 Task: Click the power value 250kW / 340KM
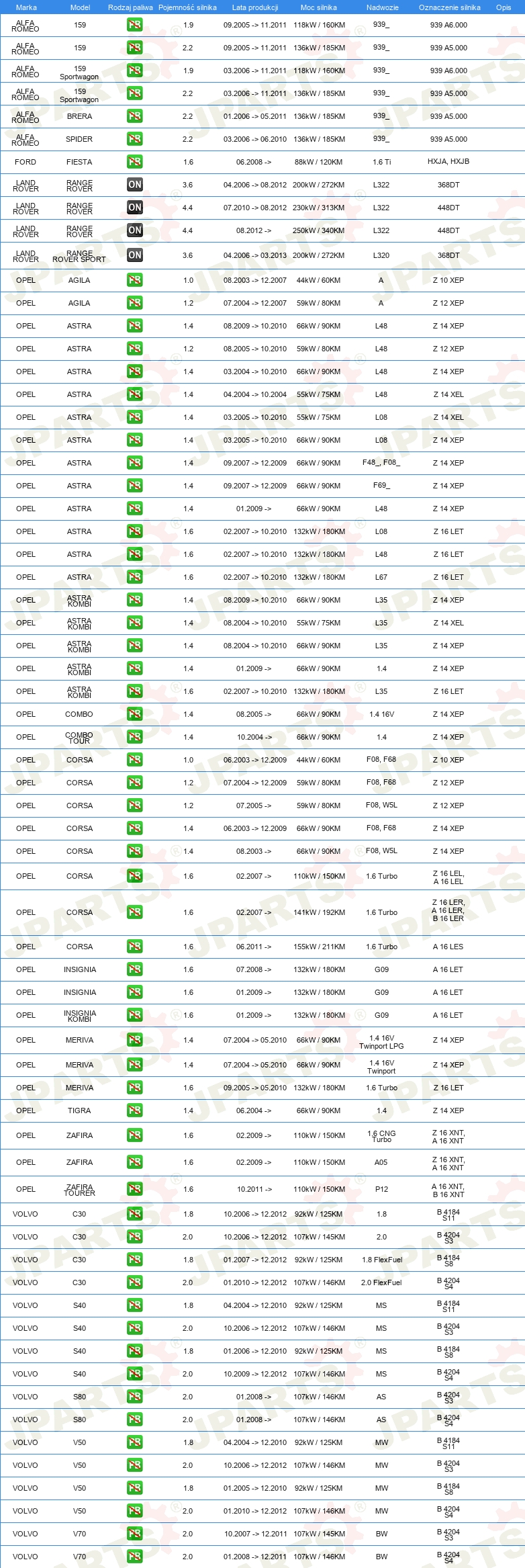[x=319, y=230]
